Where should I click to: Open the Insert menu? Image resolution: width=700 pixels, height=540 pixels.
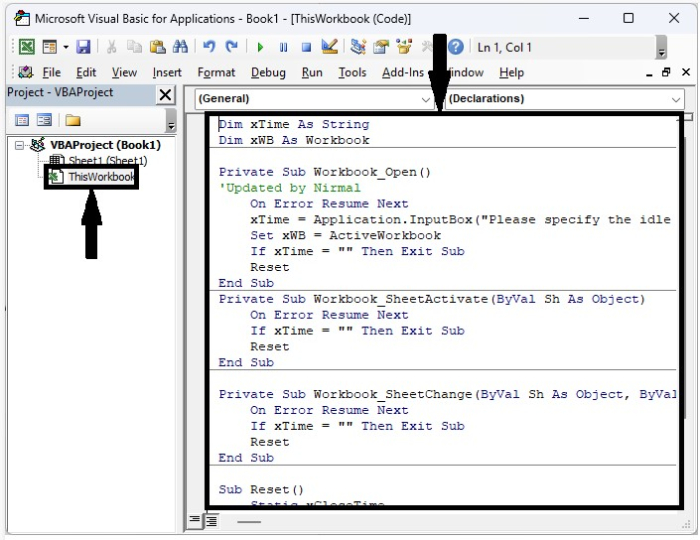coord(167,72)
